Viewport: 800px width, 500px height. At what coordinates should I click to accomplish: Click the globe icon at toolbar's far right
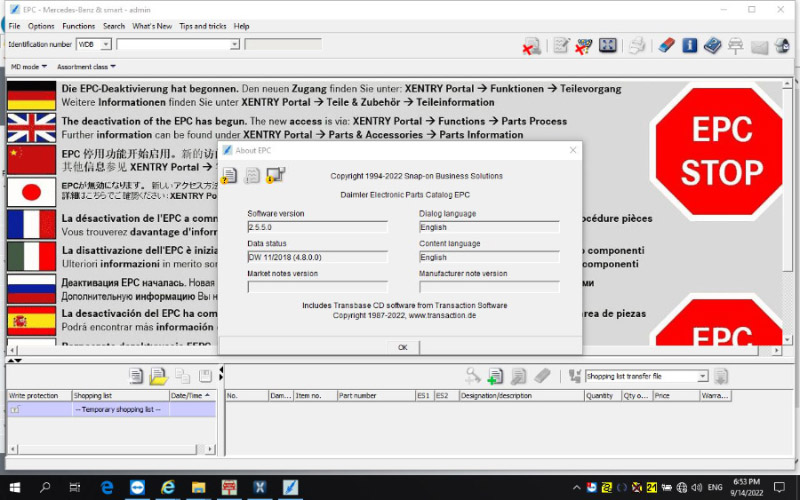(x=782, y=45)
